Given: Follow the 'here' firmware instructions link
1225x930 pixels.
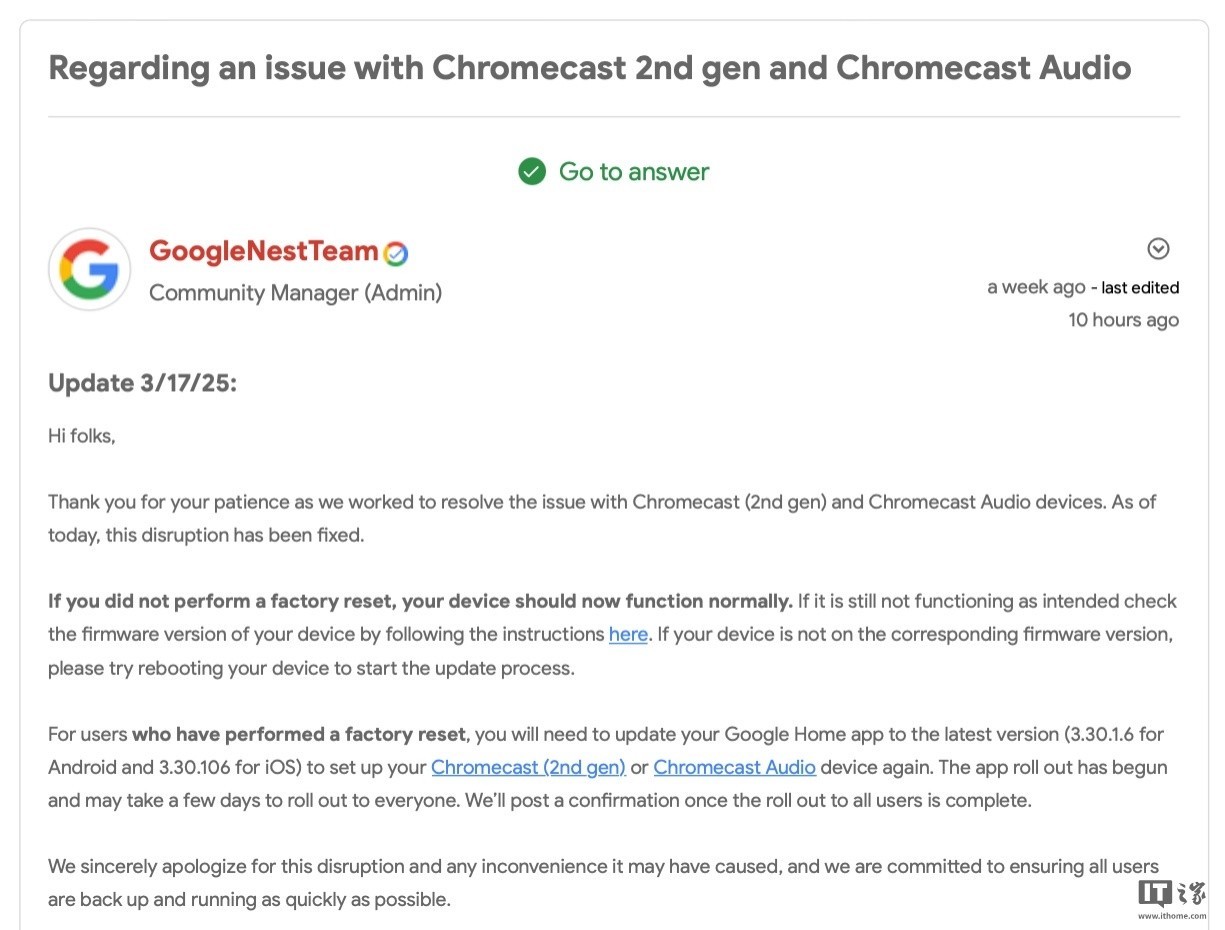Looking at the screenshot, I should coord(628,634).
